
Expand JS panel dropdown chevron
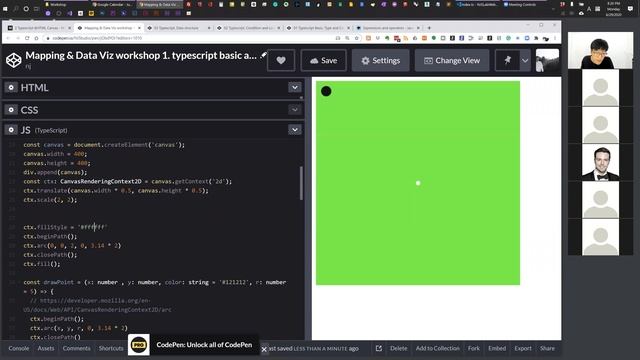pos(295,130)
